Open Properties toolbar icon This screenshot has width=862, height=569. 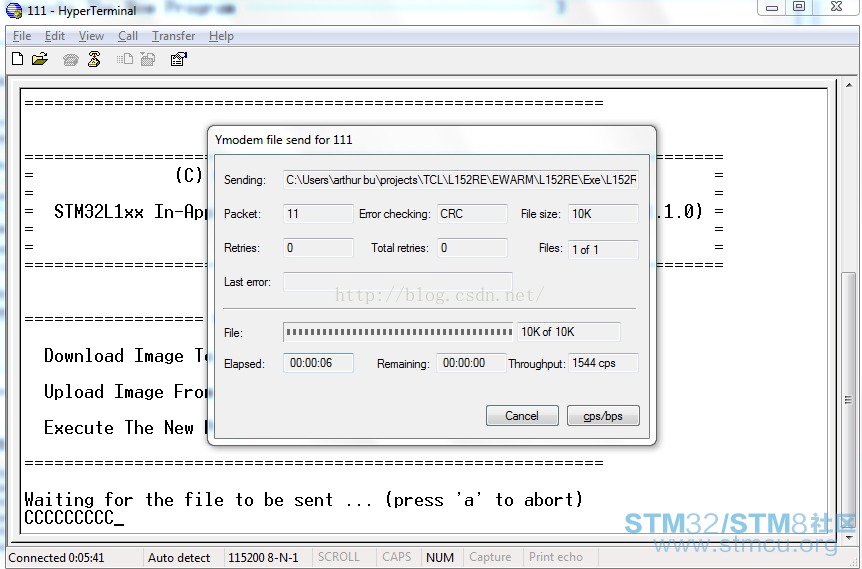179,59
